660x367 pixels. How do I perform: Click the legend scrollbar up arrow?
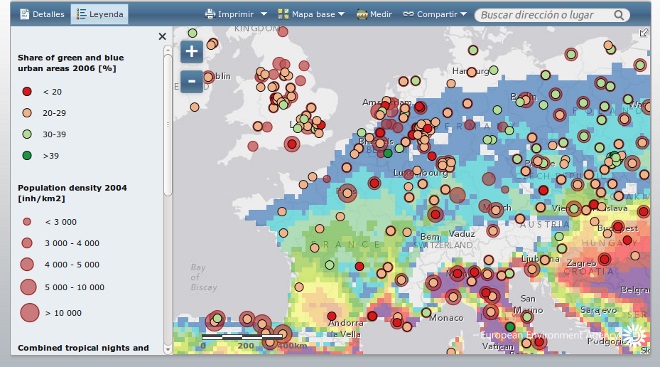pyautogui.click(x=168, y=50)
